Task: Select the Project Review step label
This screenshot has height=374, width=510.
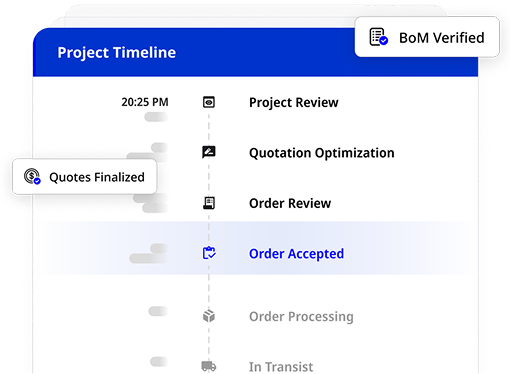Action: click(x=294, y=102)
